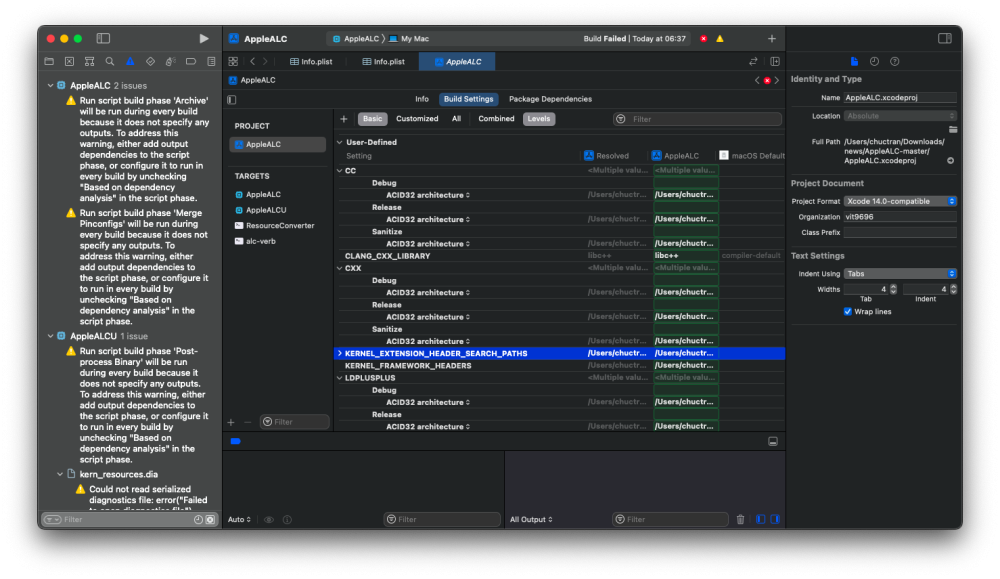Open the Info tab
The height and width of the screenshot is (579, 1000).
[422, 99]
